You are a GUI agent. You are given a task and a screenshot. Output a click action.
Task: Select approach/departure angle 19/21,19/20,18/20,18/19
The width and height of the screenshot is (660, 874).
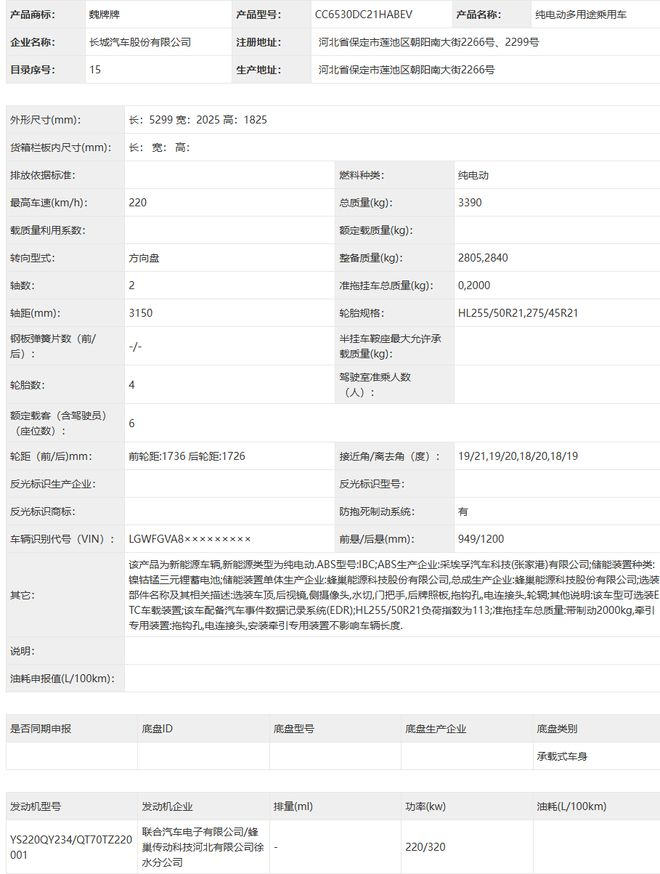tap(518, 457)
